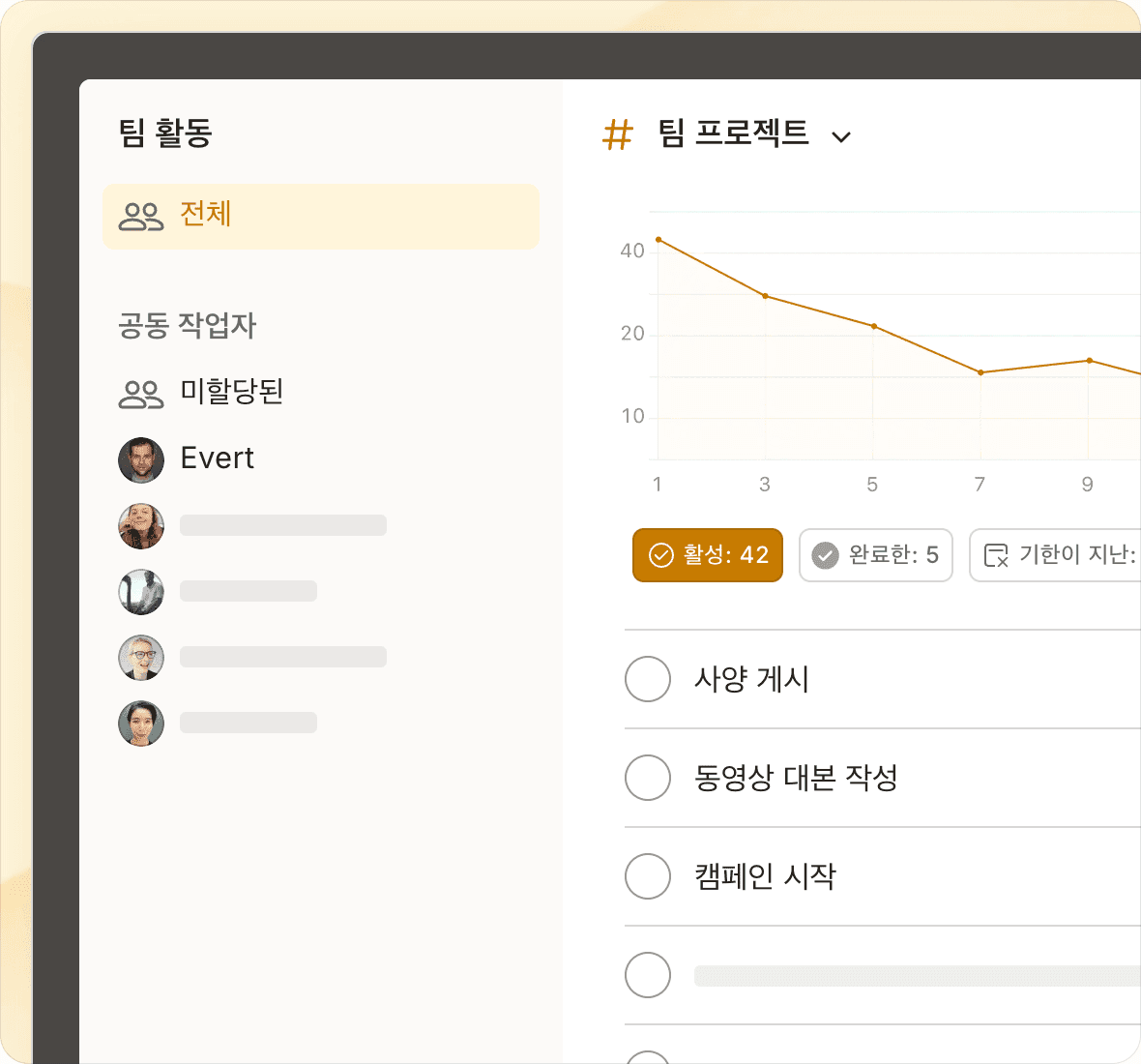Click the chart data point at day 5

click(874, 326)
